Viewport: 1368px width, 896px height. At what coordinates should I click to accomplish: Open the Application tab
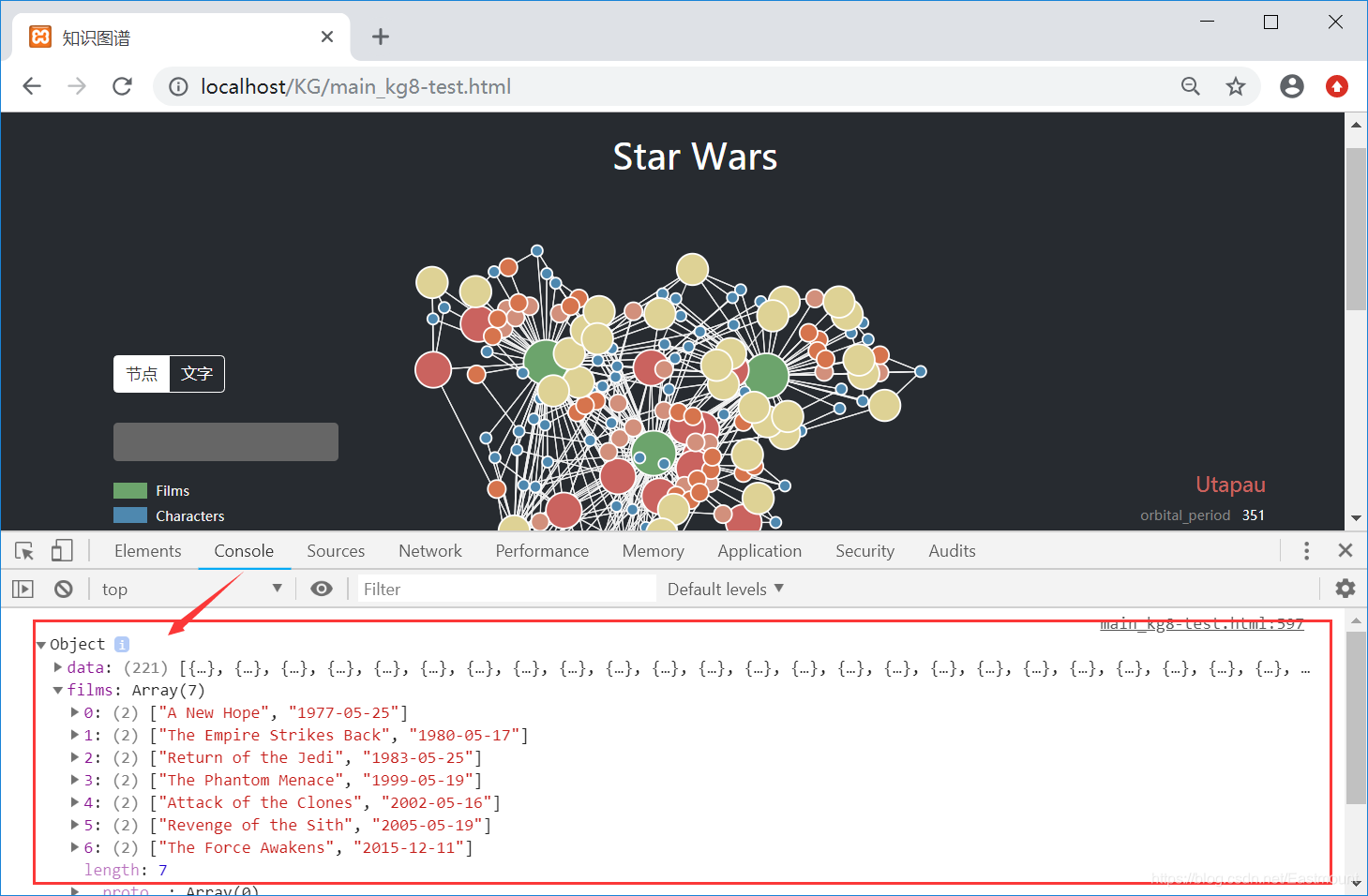pyautogui.click(x=759, y=551)
